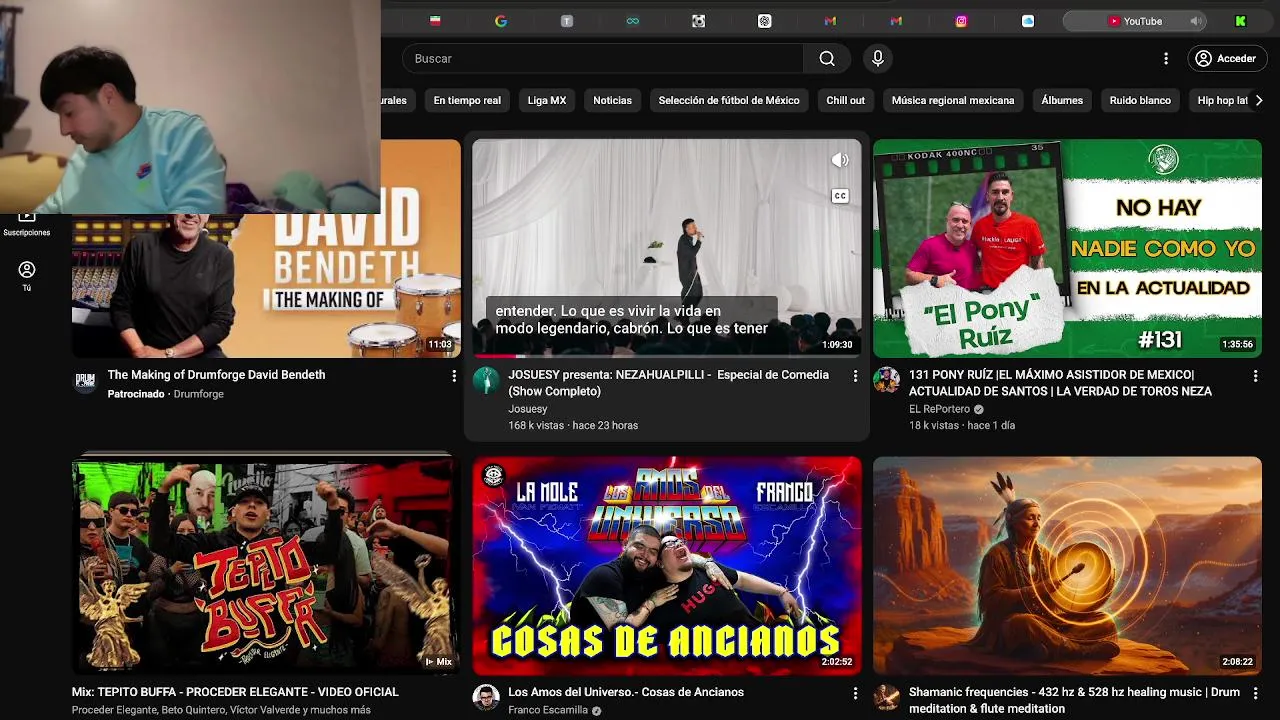Click the Josuesy channel avatar
This screenshot has width=1280, height=720.
(486, 380)
